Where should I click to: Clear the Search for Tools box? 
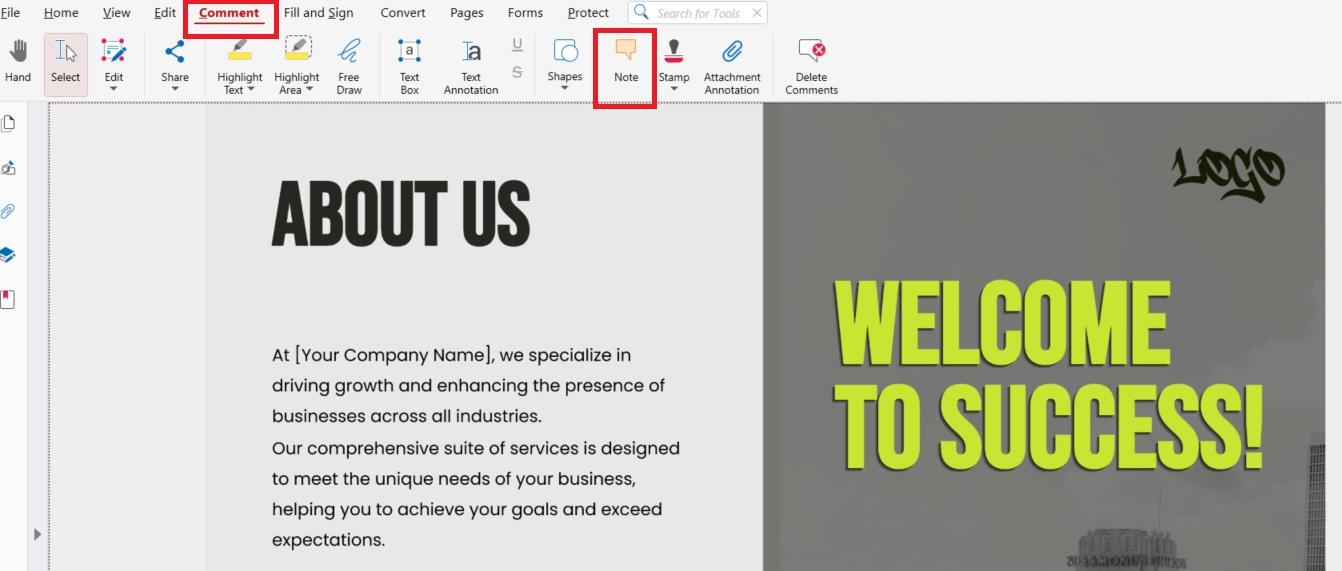(756, 13)
